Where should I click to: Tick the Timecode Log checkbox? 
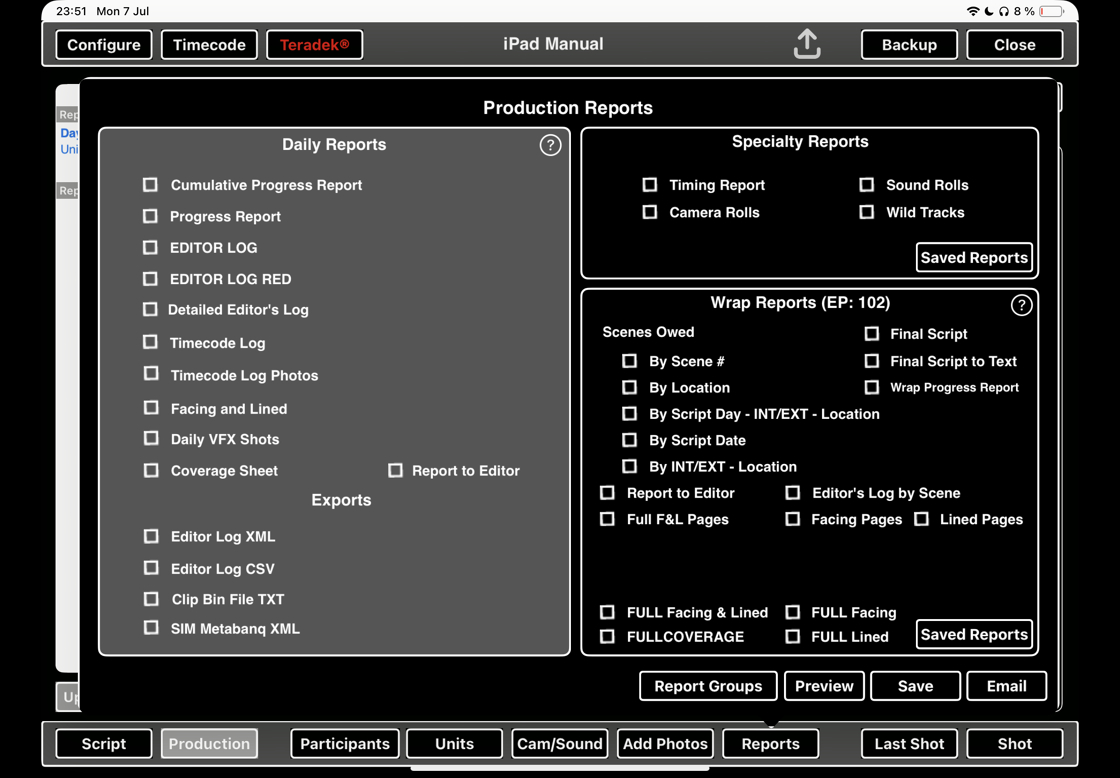(x=150, y=342)
